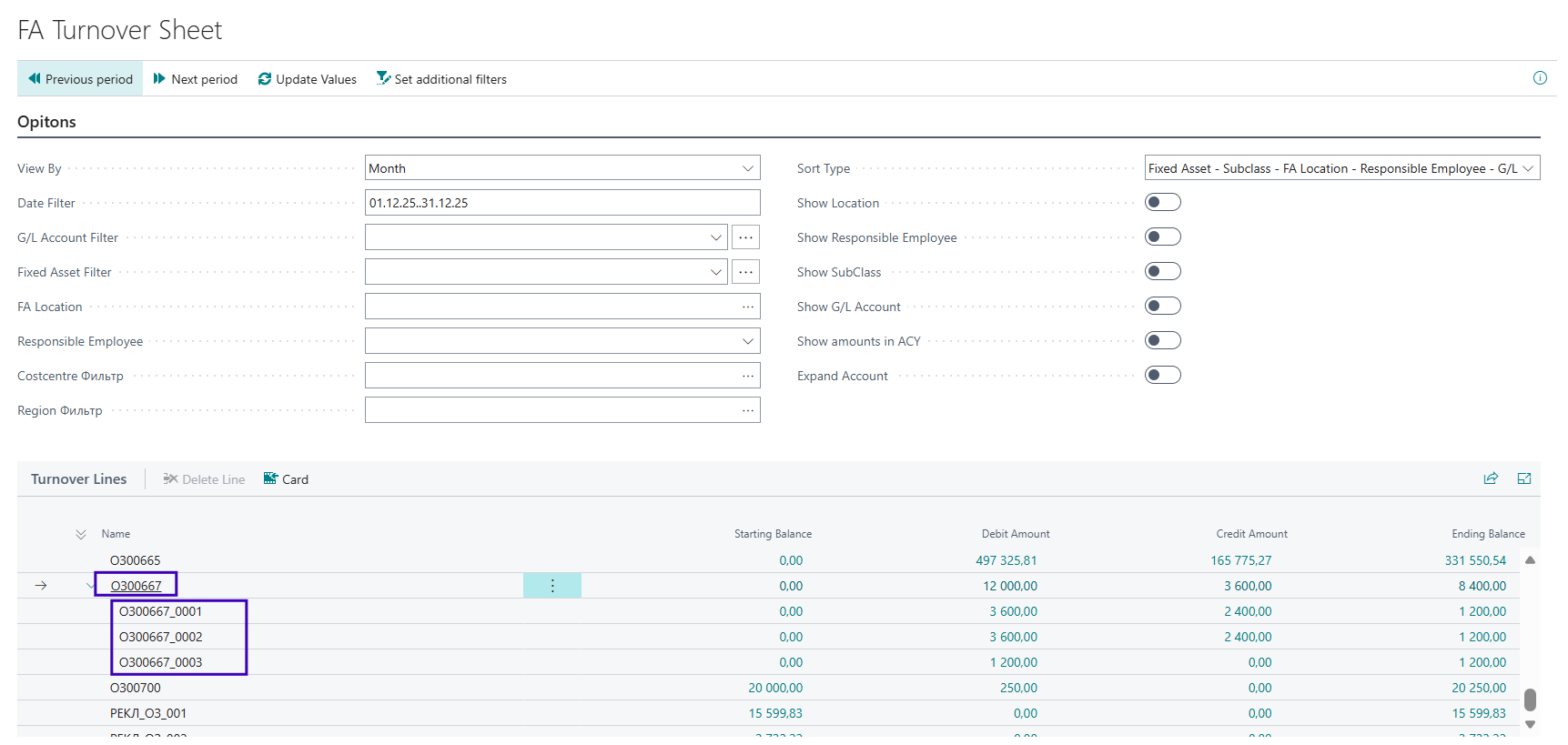Click the share icon in Turnover Lines

pos(1491,478)
